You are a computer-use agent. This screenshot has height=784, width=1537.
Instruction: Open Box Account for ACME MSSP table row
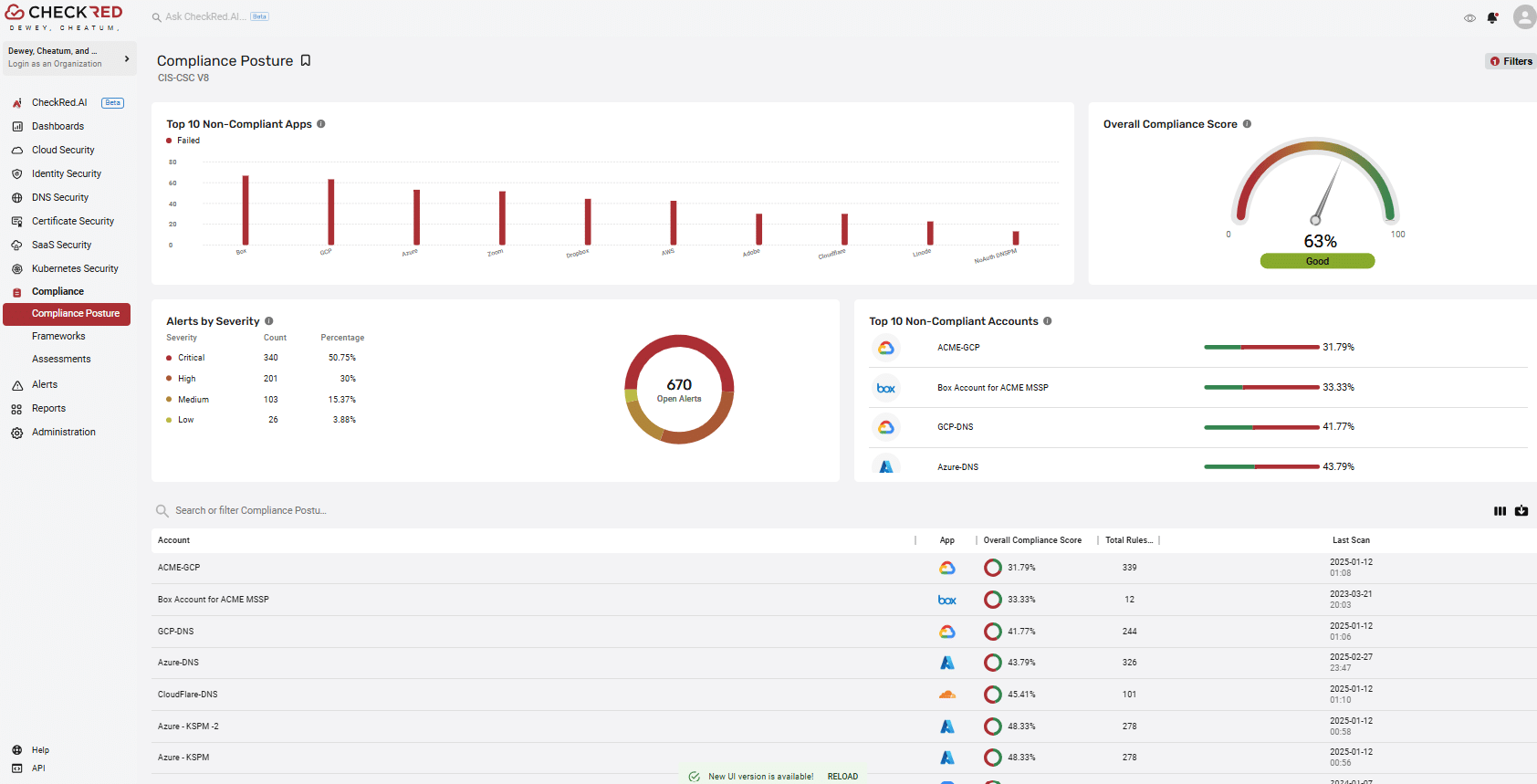(x=844, y=600)
